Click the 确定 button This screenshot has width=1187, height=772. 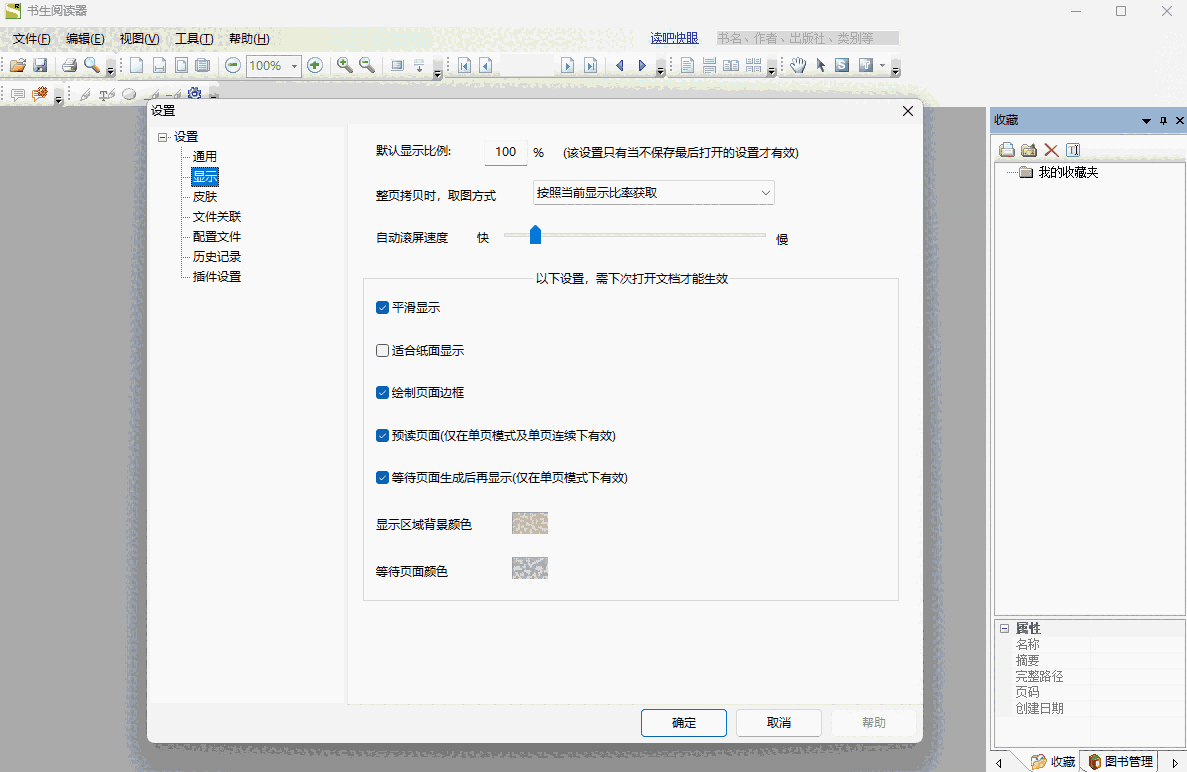pyautogui.click(x=683, y=722)
